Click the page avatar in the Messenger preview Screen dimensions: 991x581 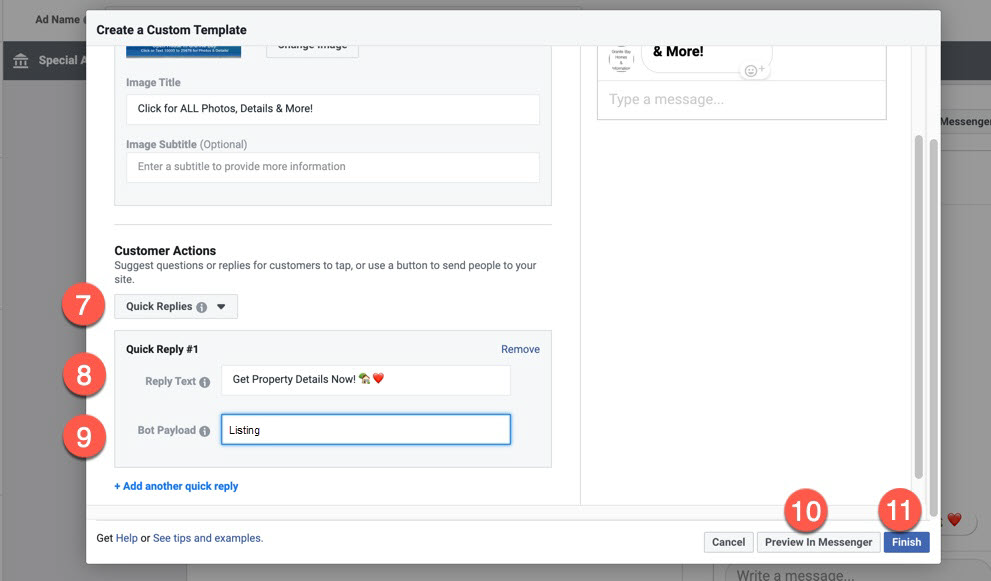pos(621,58)
